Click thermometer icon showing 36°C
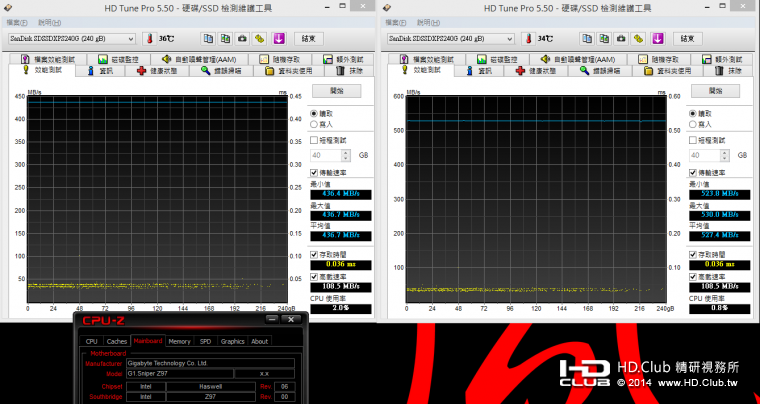 (x=150, y=39)
